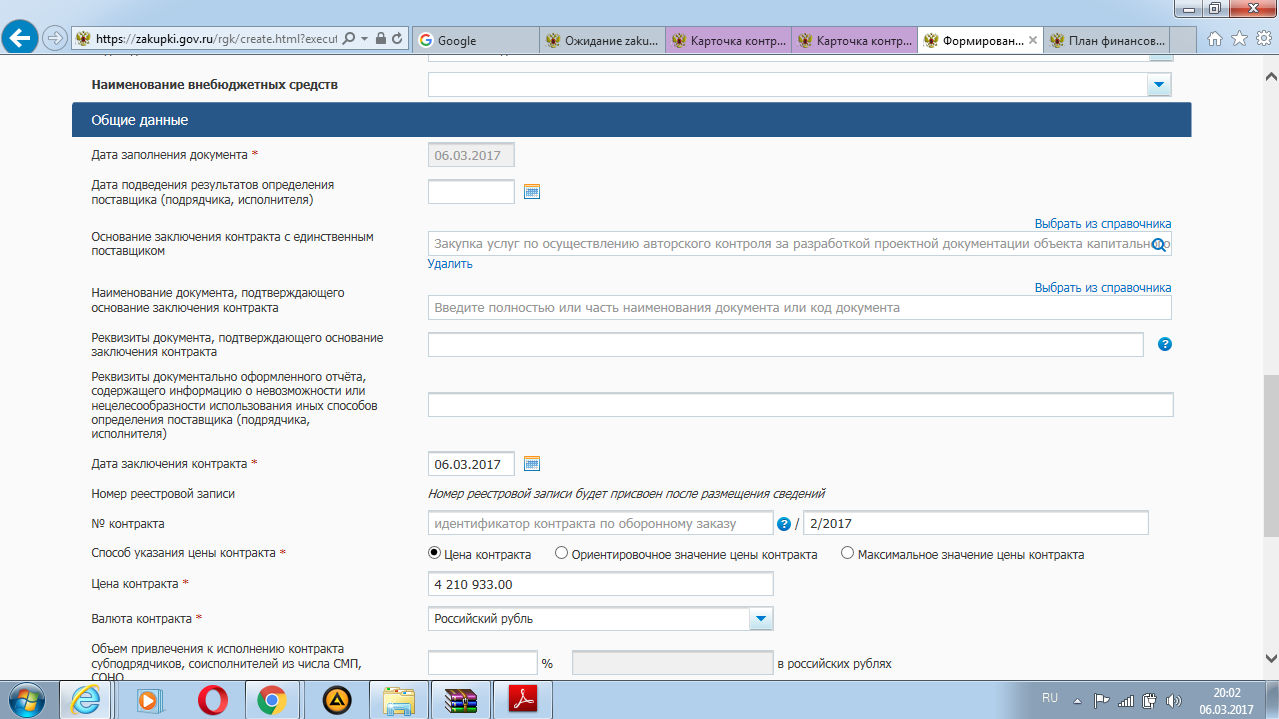Switch to 'План финансов...' tab
This screenshot has height=719, width=1279.
pyautogui.click(x=1106, y=41)
